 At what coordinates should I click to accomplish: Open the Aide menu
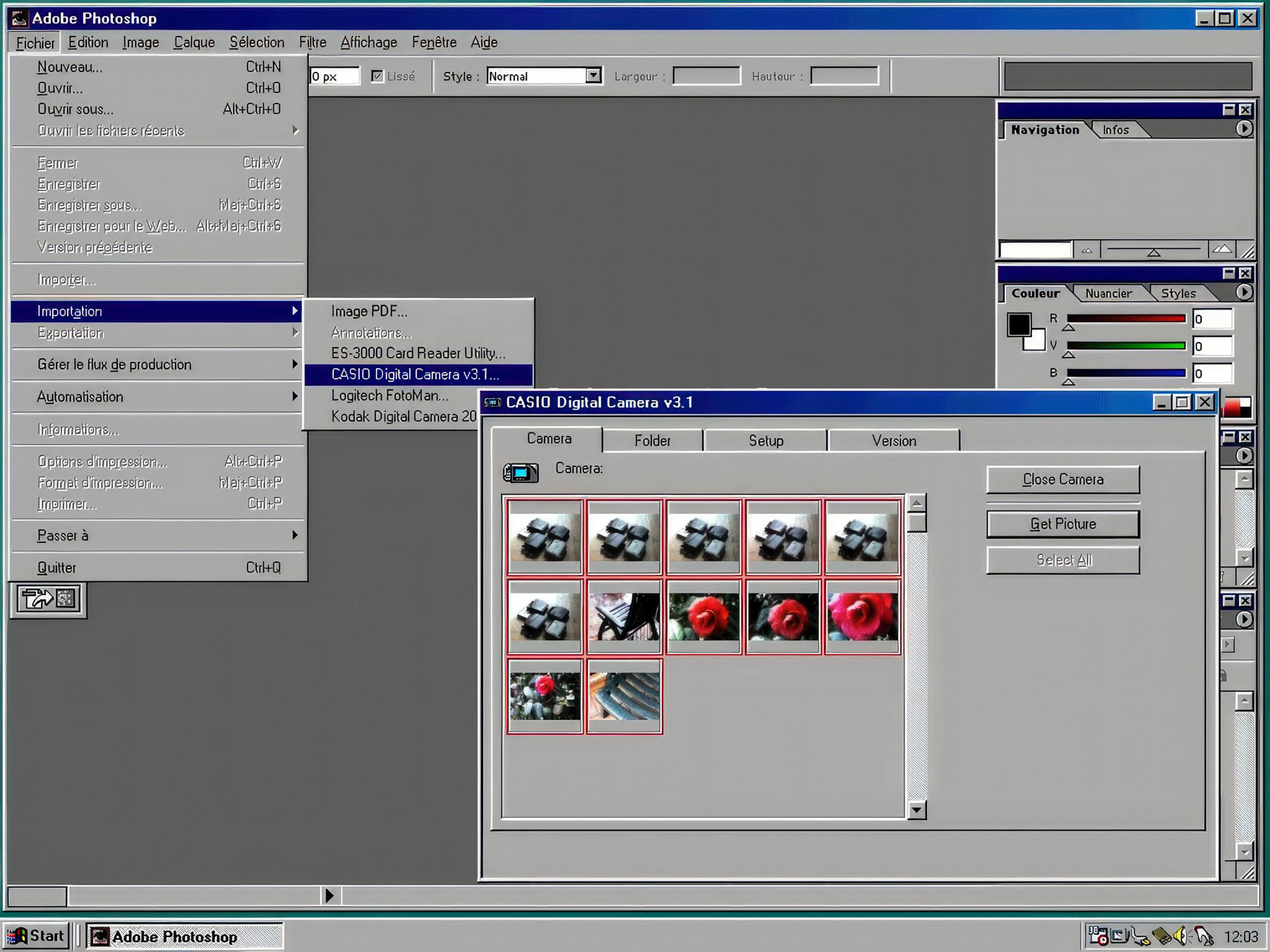[x=484, y=42]
